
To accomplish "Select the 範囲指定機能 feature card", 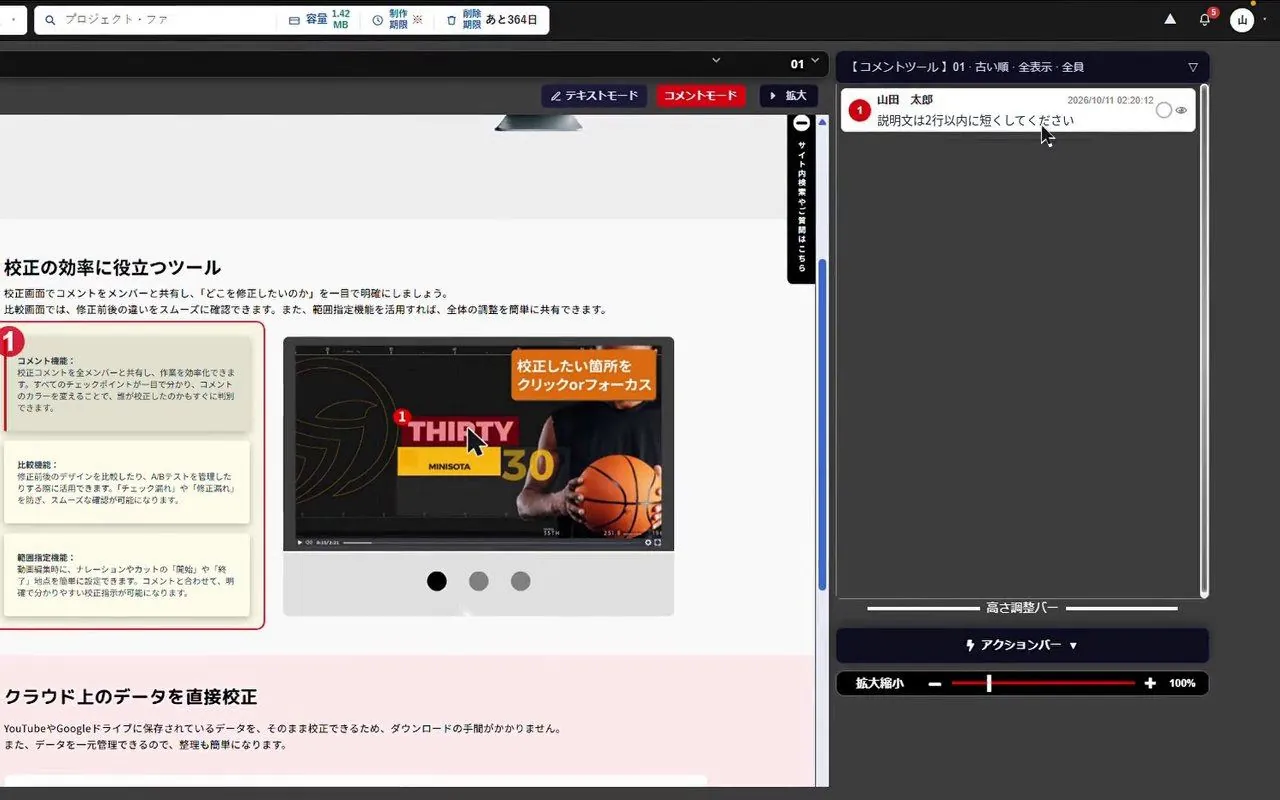I will [x=127, y=575].
